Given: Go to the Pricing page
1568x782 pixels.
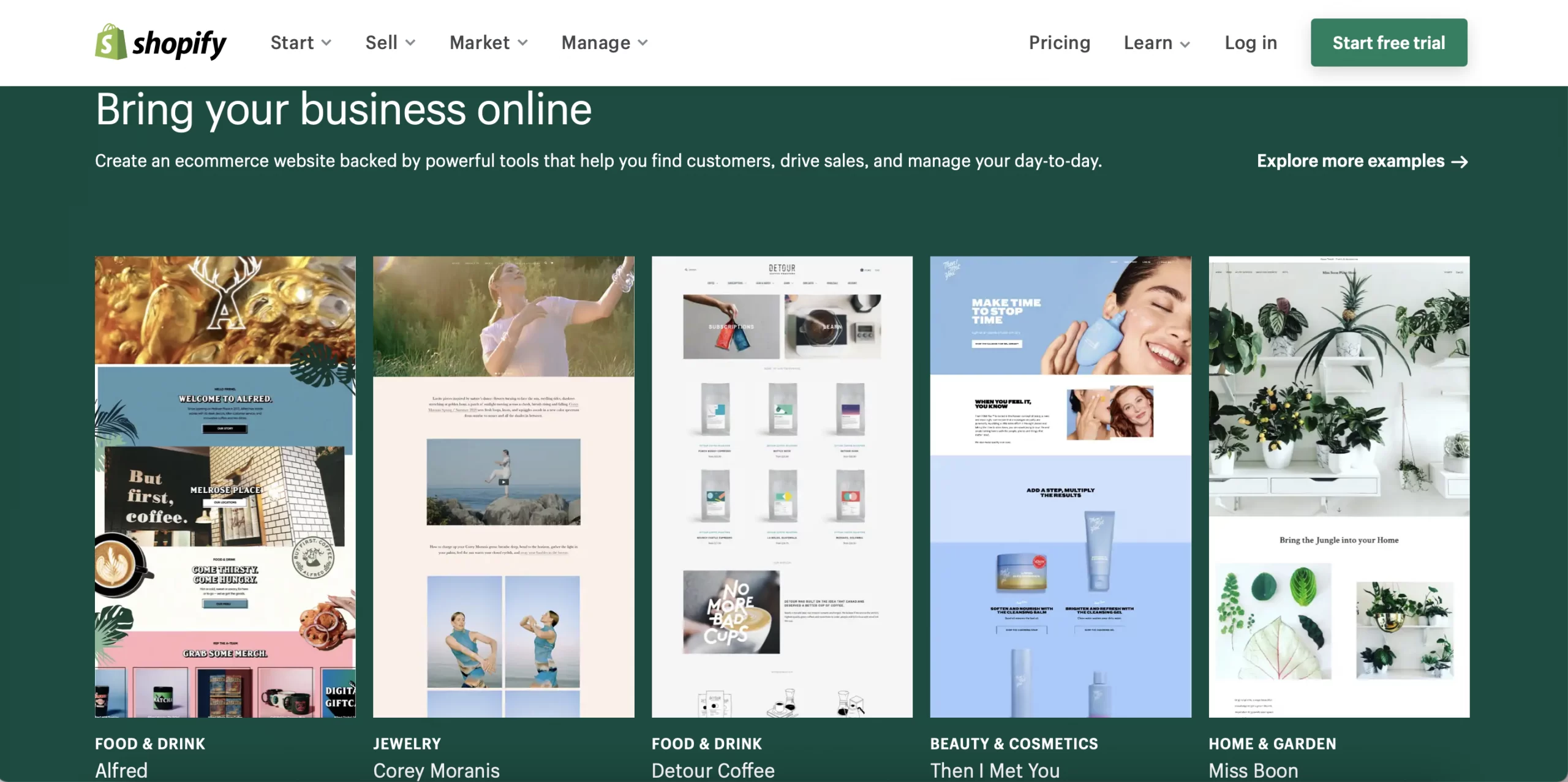Looking at the screenshot, I should coord(1060,42).
